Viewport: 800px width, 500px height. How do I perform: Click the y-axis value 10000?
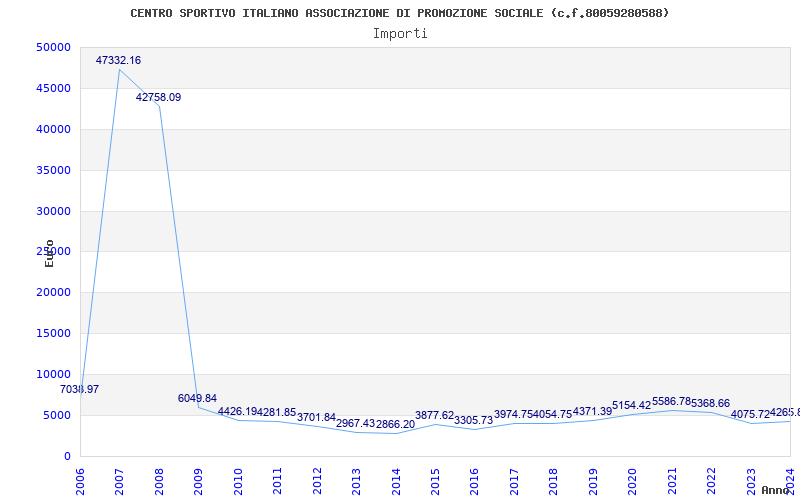coord(54,374)
